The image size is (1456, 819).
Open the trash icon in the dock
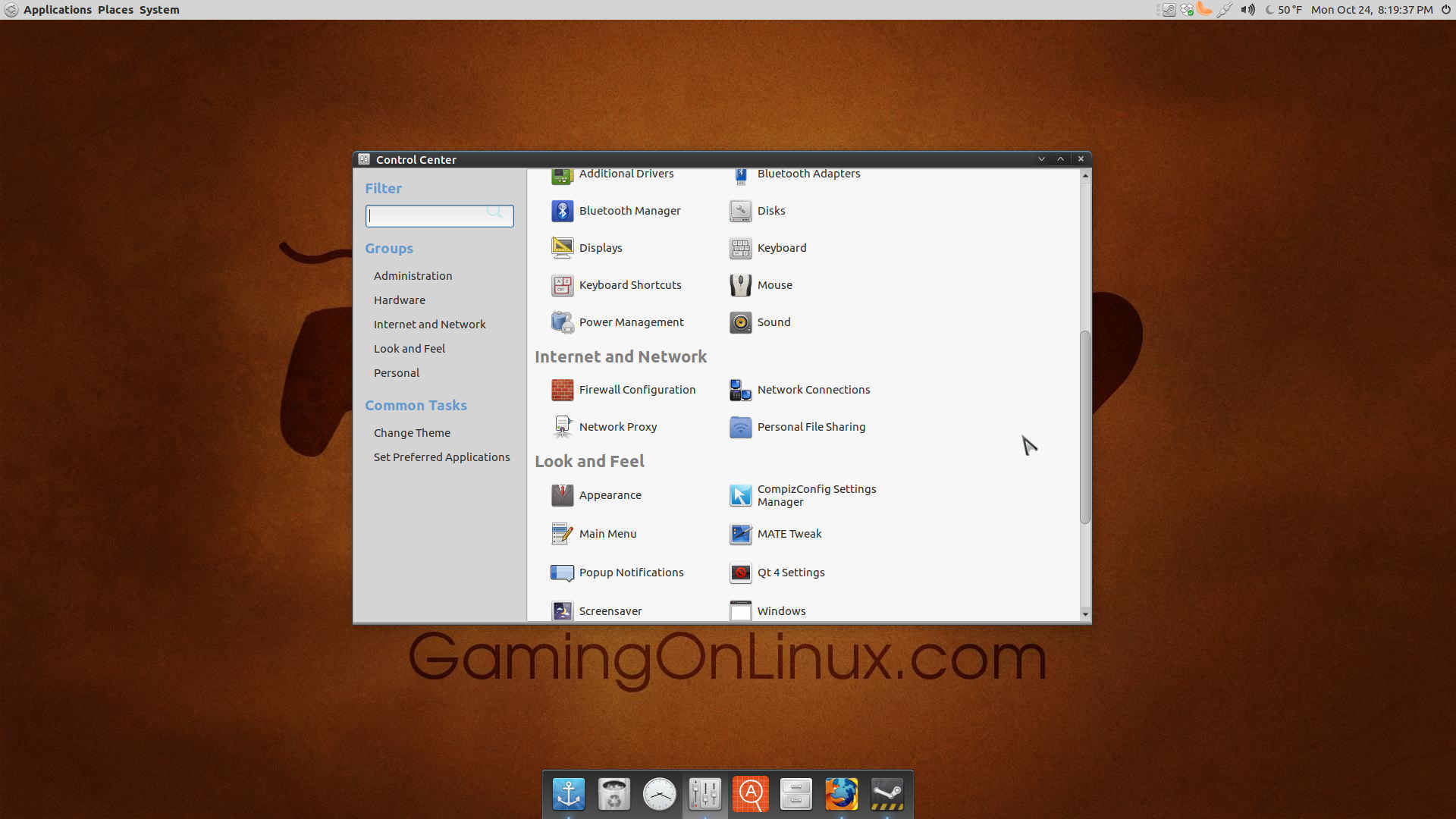point(614,794)
